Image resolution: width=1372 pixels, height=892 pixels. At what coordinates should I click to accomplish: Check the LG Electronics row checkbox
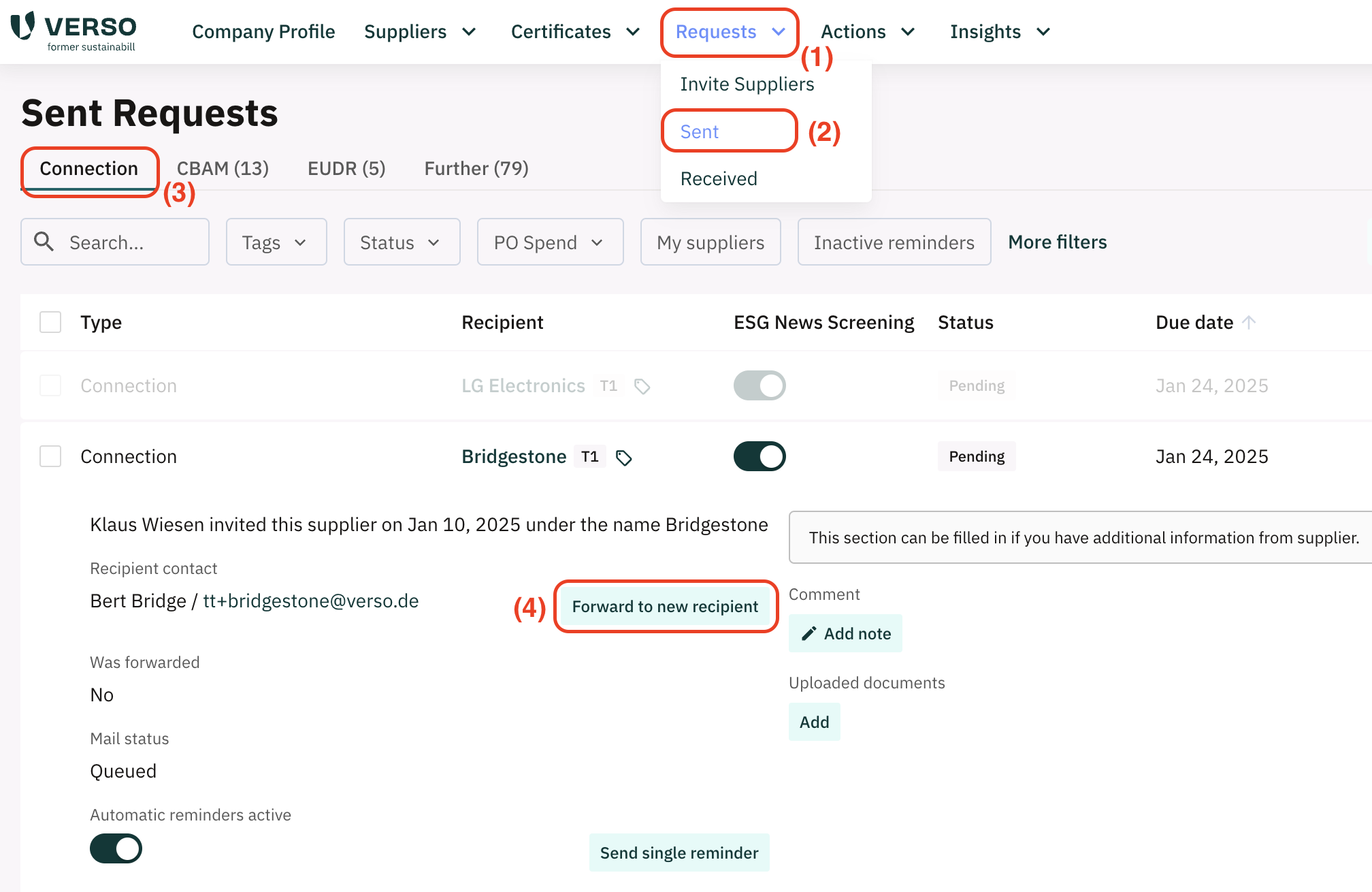50,385
